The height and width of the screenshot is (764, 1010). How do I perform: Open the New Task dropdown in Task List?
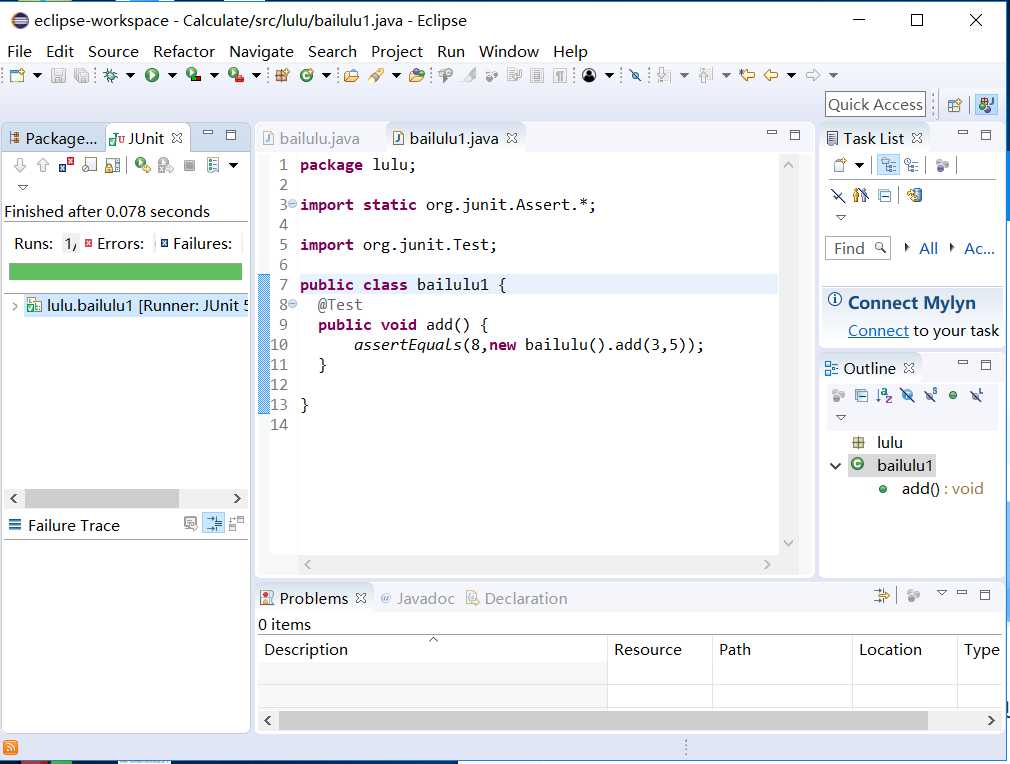tap(859, 166)
